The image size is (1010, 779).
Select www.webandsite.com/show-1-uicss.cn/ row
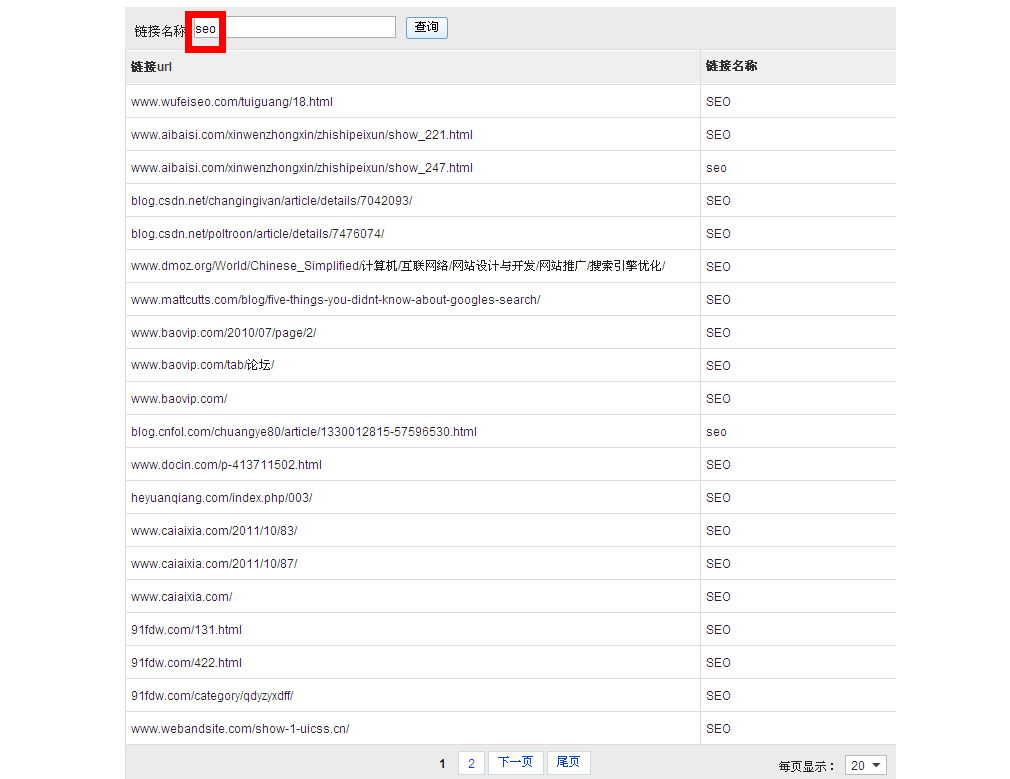[x=240, y=729]
